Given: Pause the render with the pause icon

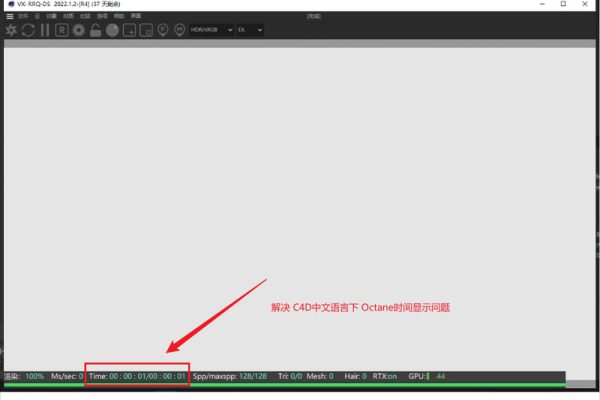Looking at the screenshot, I should coord(45,30).
